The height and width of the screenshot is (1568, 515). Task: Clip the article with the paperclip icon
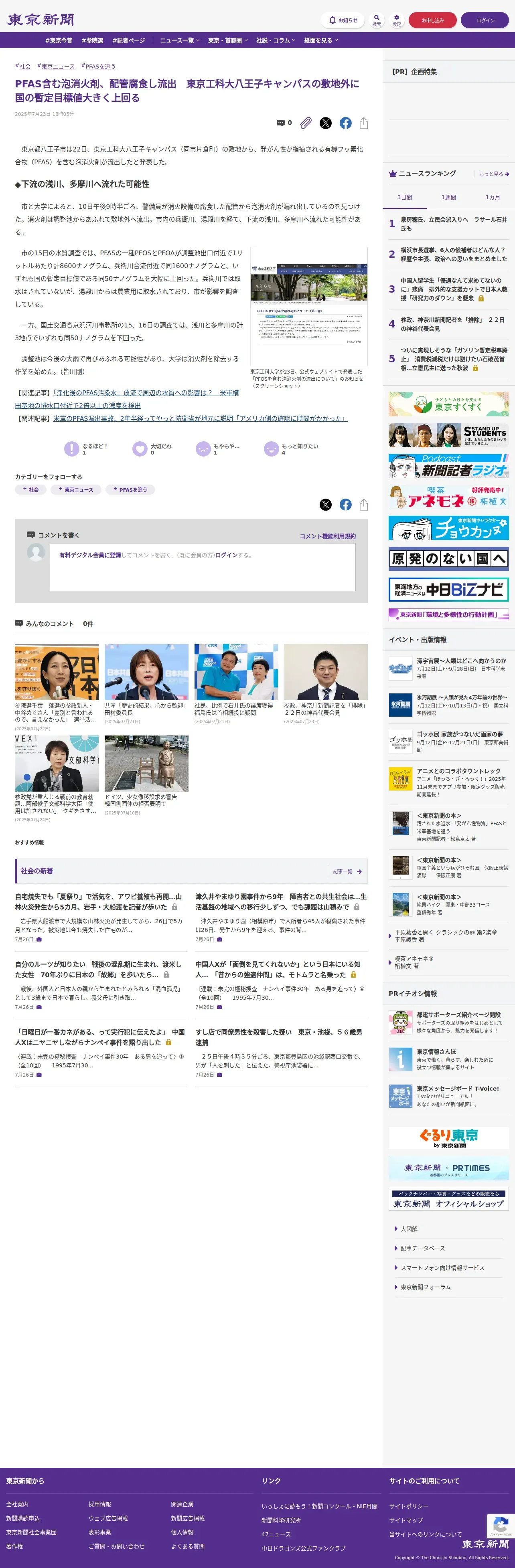(306, 123)
